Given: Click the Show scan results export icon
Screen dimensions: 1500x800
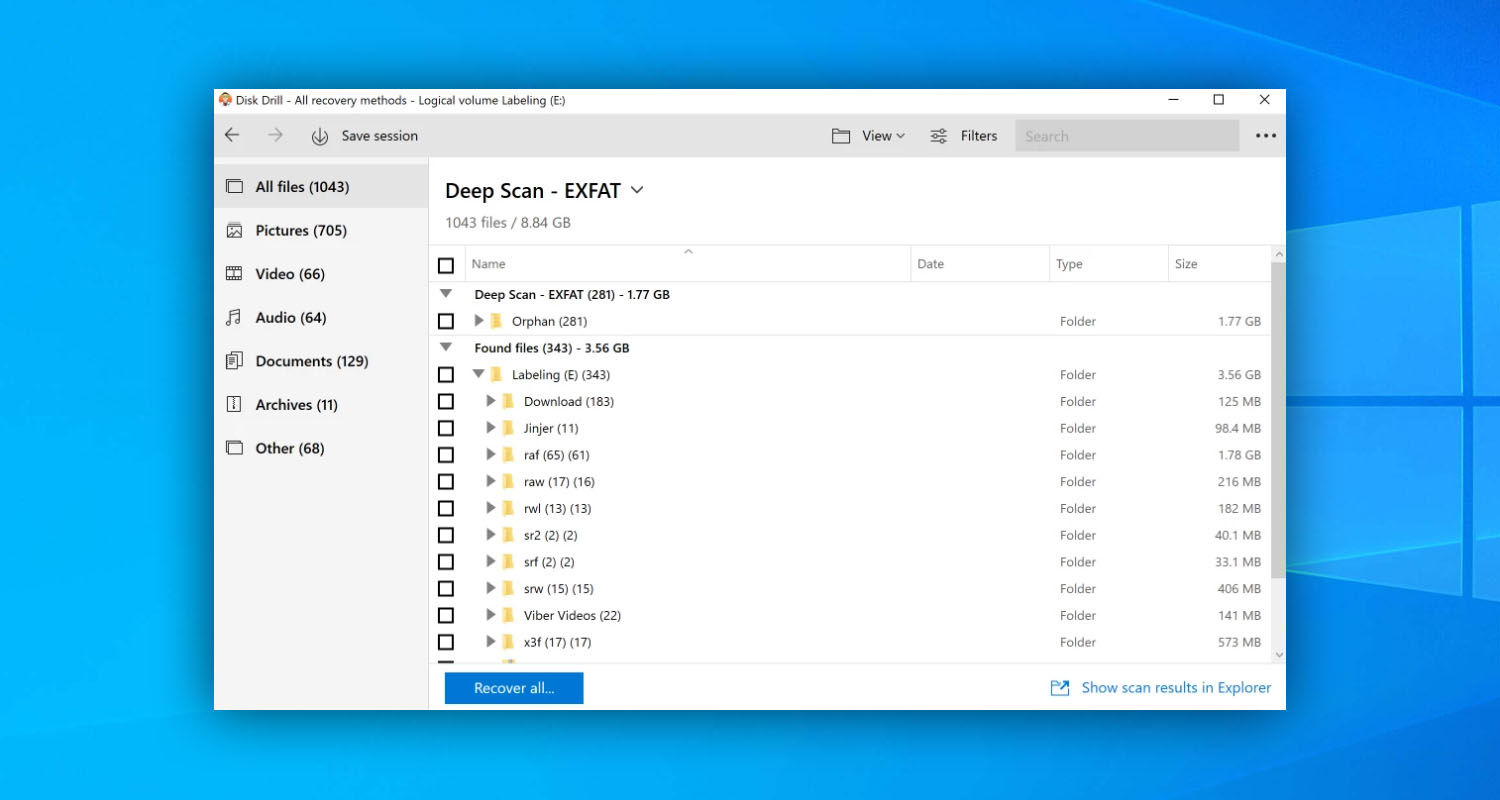Looking at the screenshot, I should [1060, 688].
